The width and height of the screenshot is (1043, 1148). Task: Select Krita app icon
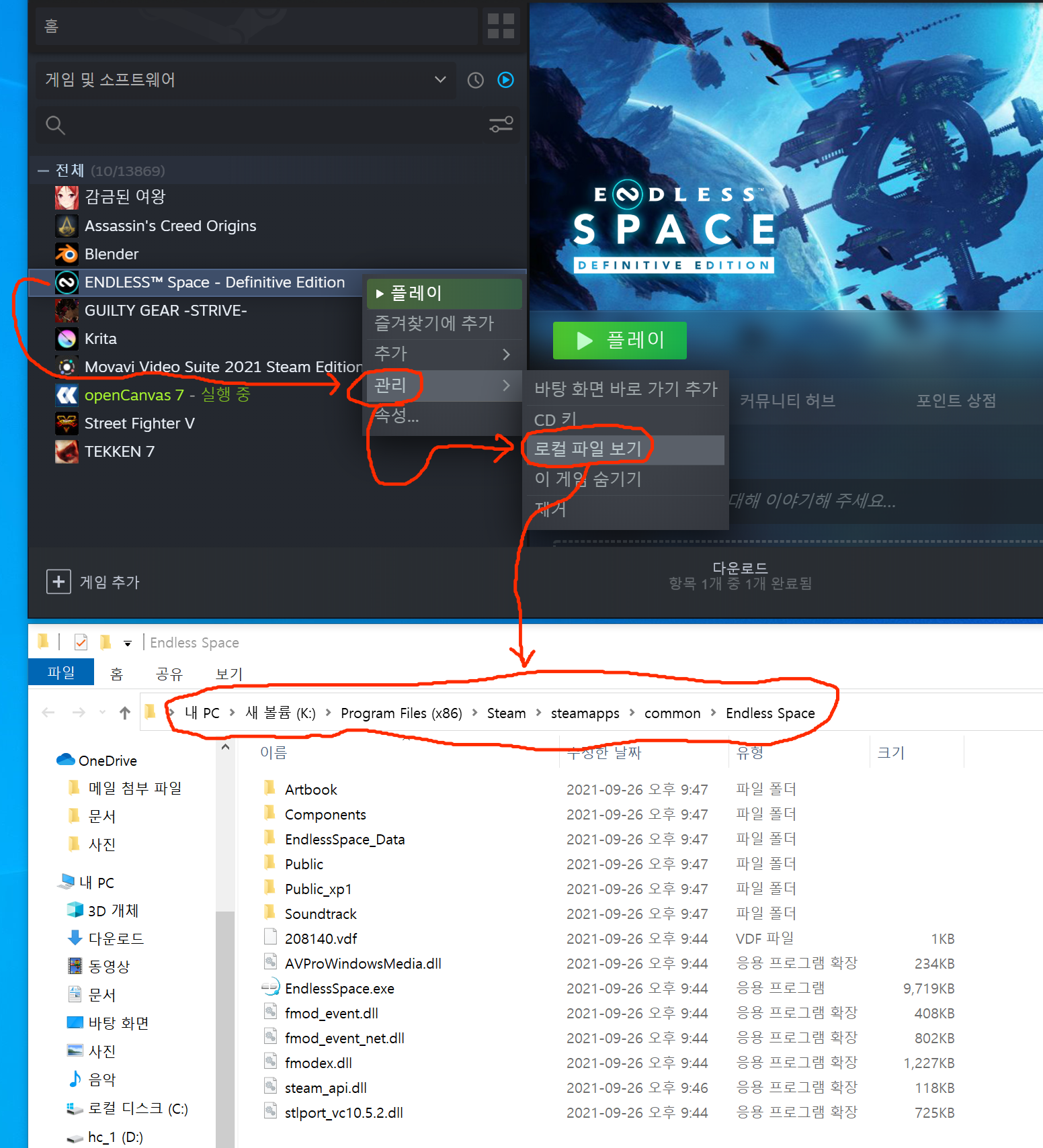67,339
